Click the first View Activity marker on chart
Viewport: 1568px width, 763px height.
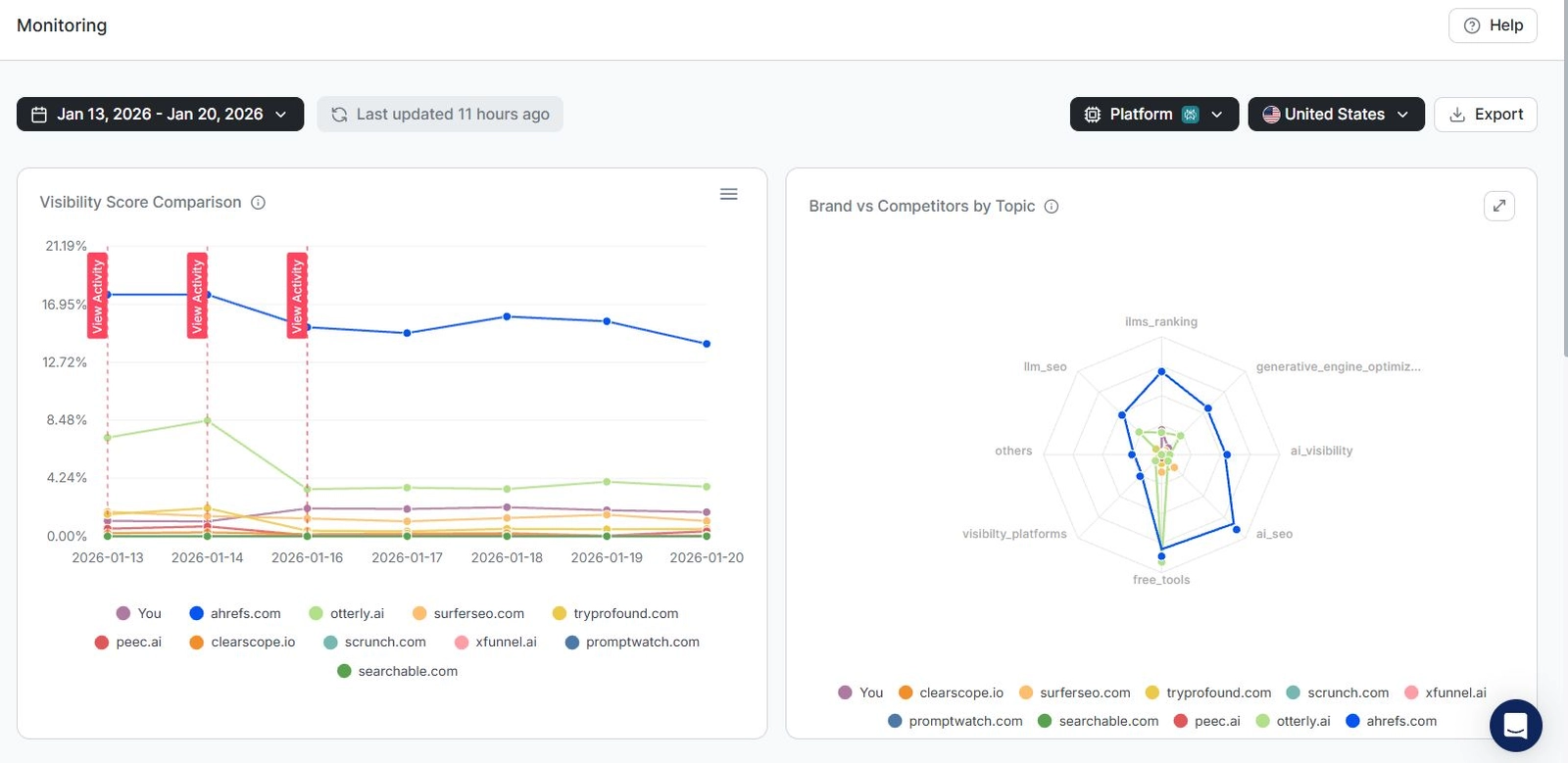pyautogui.click(x=97, y=295)
